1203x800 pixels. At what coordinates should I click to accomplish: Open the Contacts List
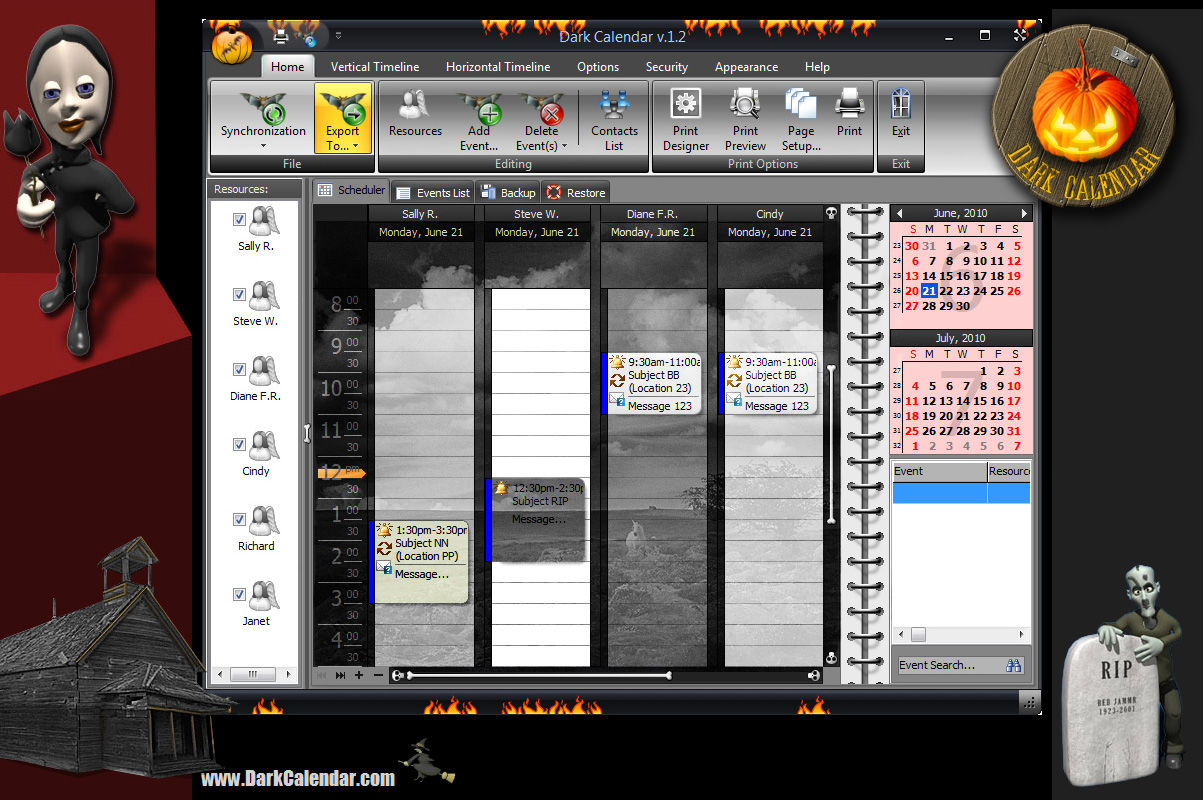pyautogui.click(x=614, y=106)
